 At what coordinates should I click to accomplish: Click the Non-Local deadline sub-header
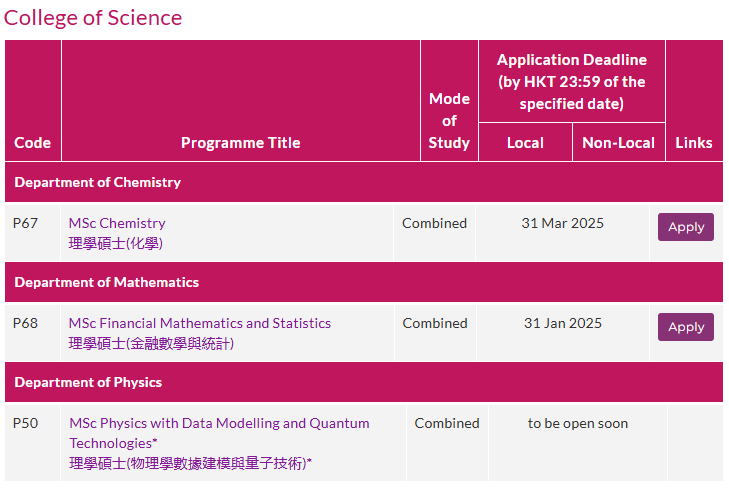[619, 143]
